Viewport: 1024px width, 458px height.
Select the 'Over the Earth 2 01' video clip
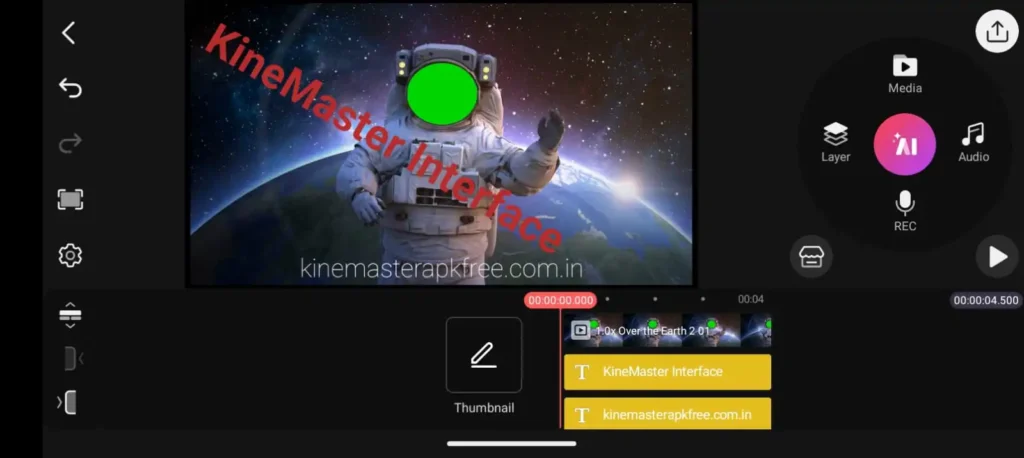[667, 330]
